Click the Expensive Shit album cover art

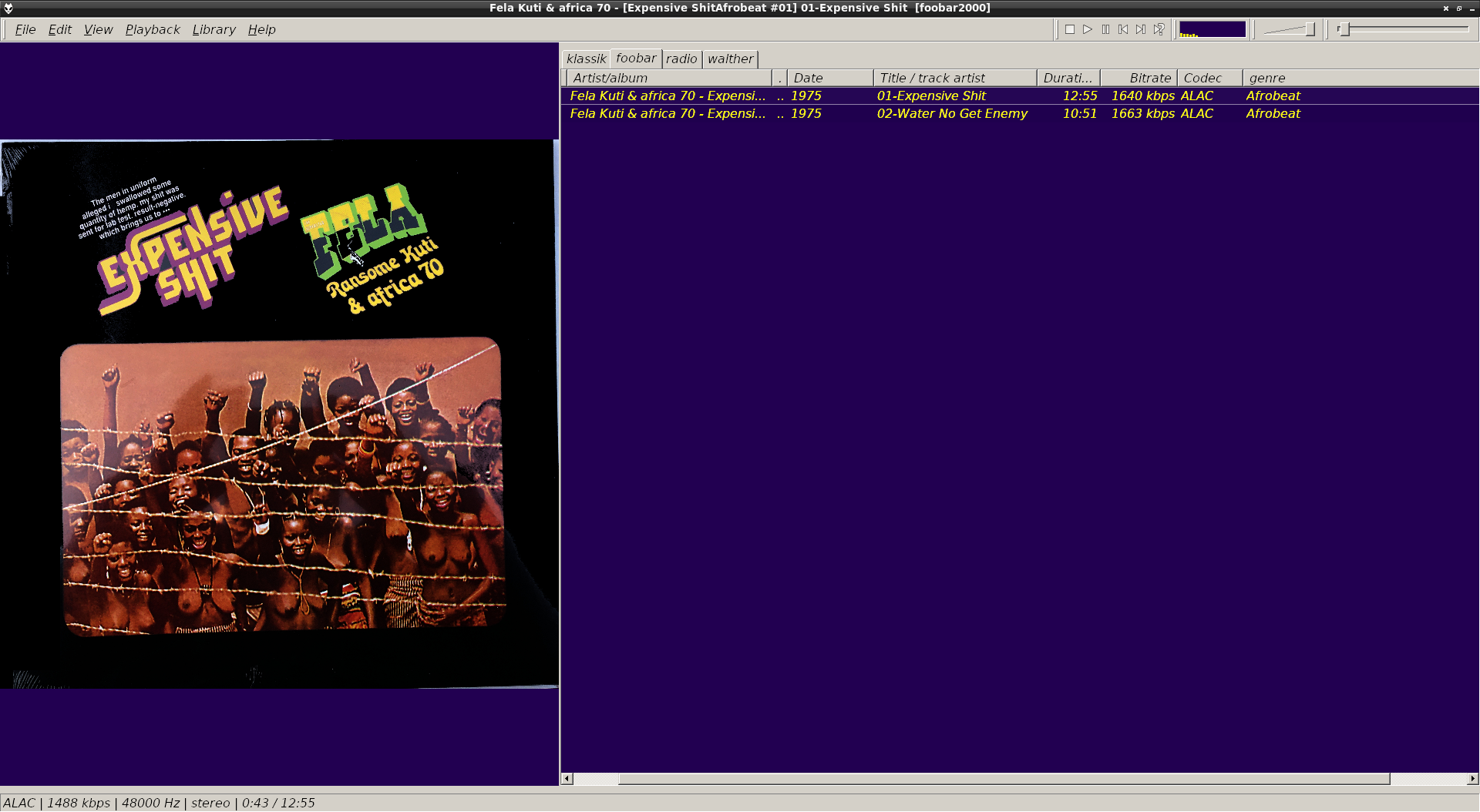279,414
